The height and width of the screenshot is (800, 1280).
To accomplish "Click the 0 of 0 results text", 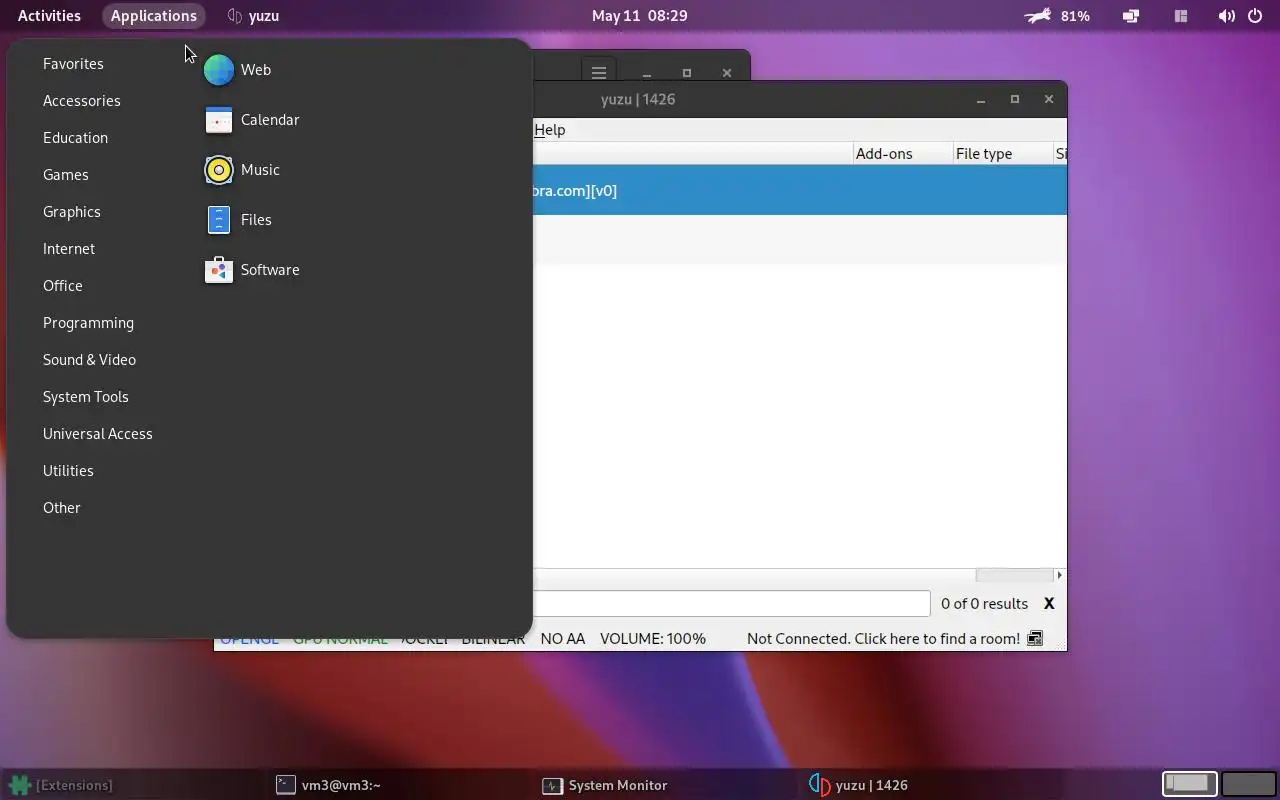I will [x=984, y=603].
